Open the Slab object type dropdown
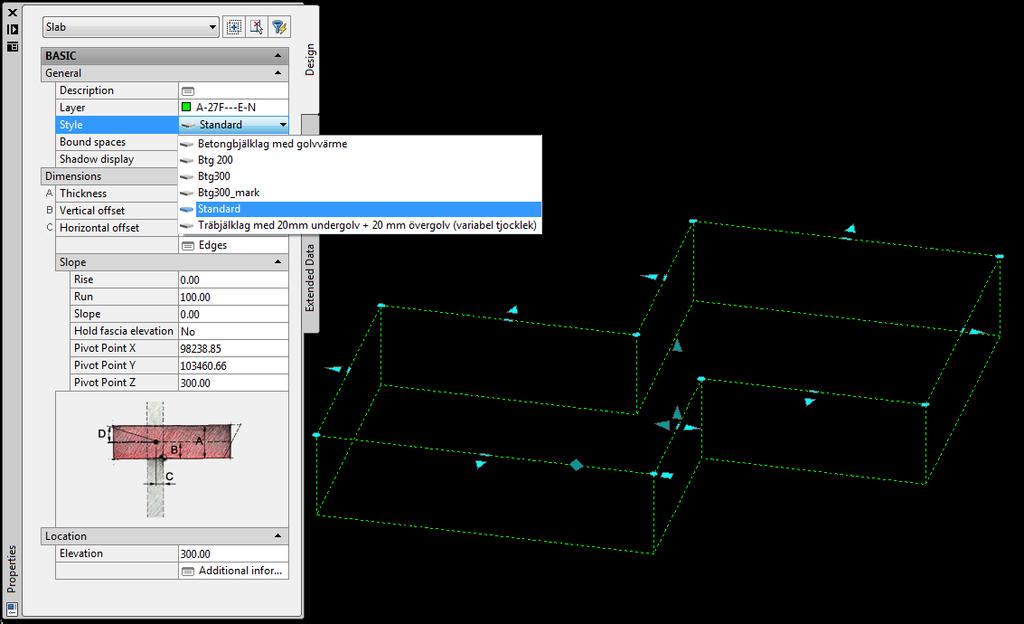The width and height of the screenshot is (1024, 624). click(x=131, y=27)
